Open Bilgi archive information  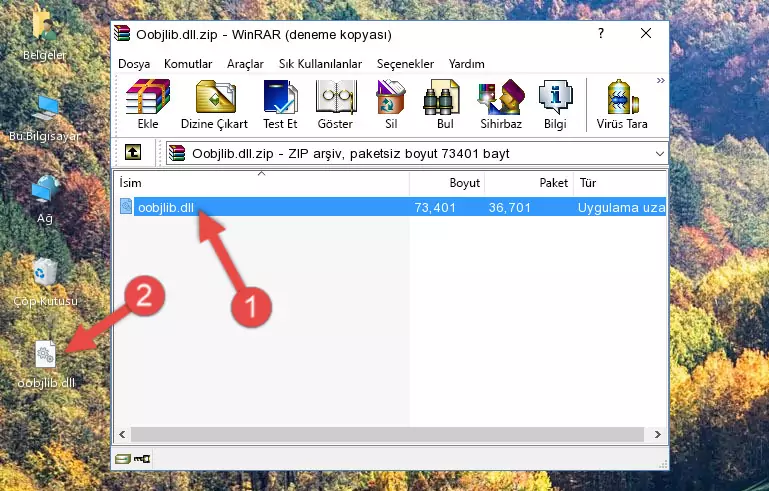coord(555,104)
